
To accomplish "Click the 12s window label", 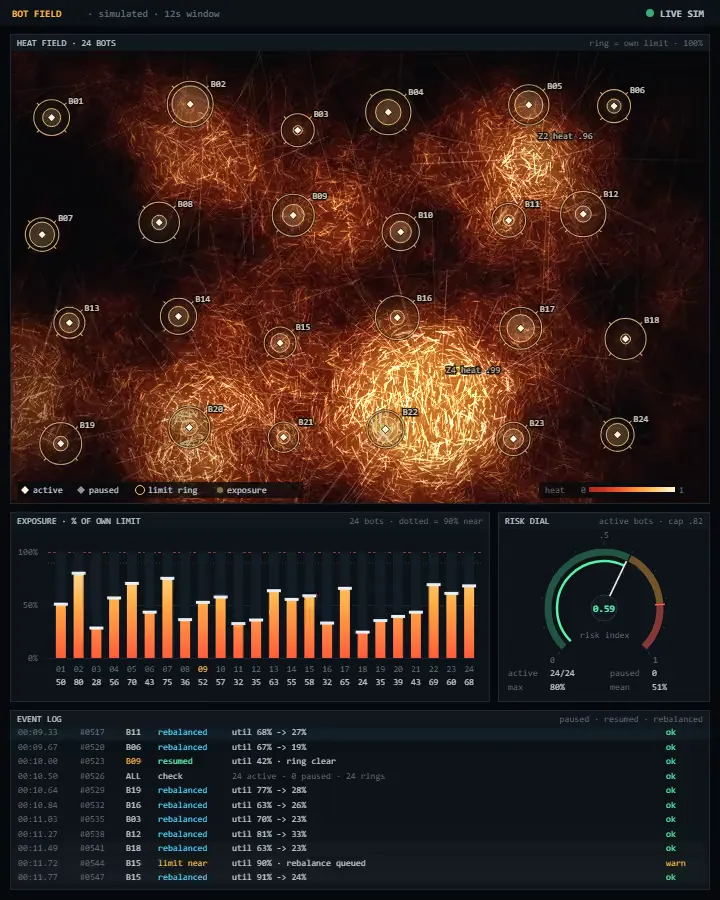I will point(192,14).
